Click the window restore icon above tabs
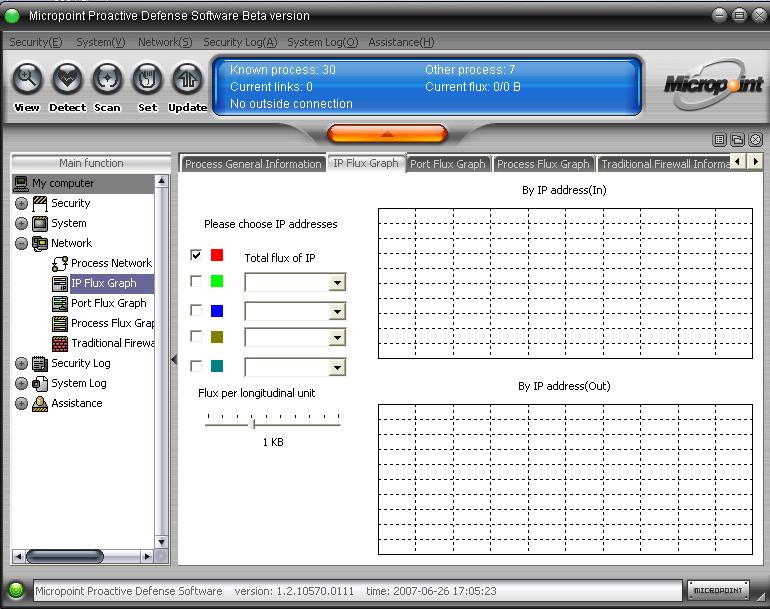This screenshot has width=770, height=609. click(737, 140)
